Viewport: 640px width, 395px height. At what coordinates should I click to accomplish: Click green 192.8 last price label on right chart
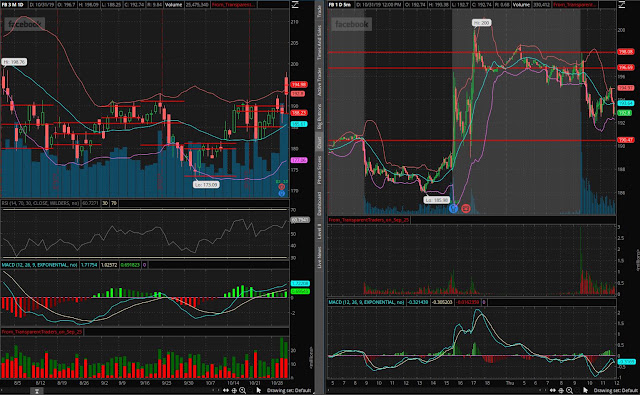pos(624,112)
